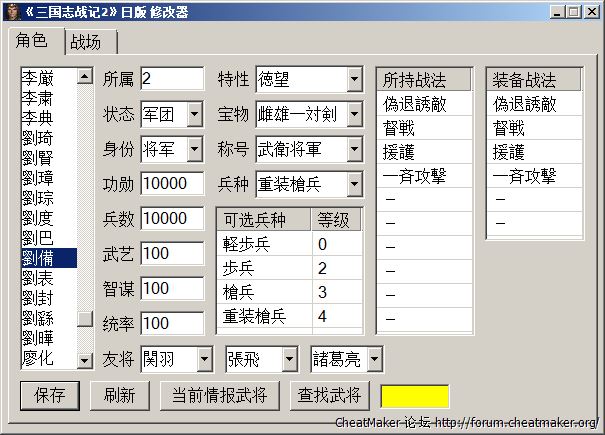Click the 保存 button

49,395
